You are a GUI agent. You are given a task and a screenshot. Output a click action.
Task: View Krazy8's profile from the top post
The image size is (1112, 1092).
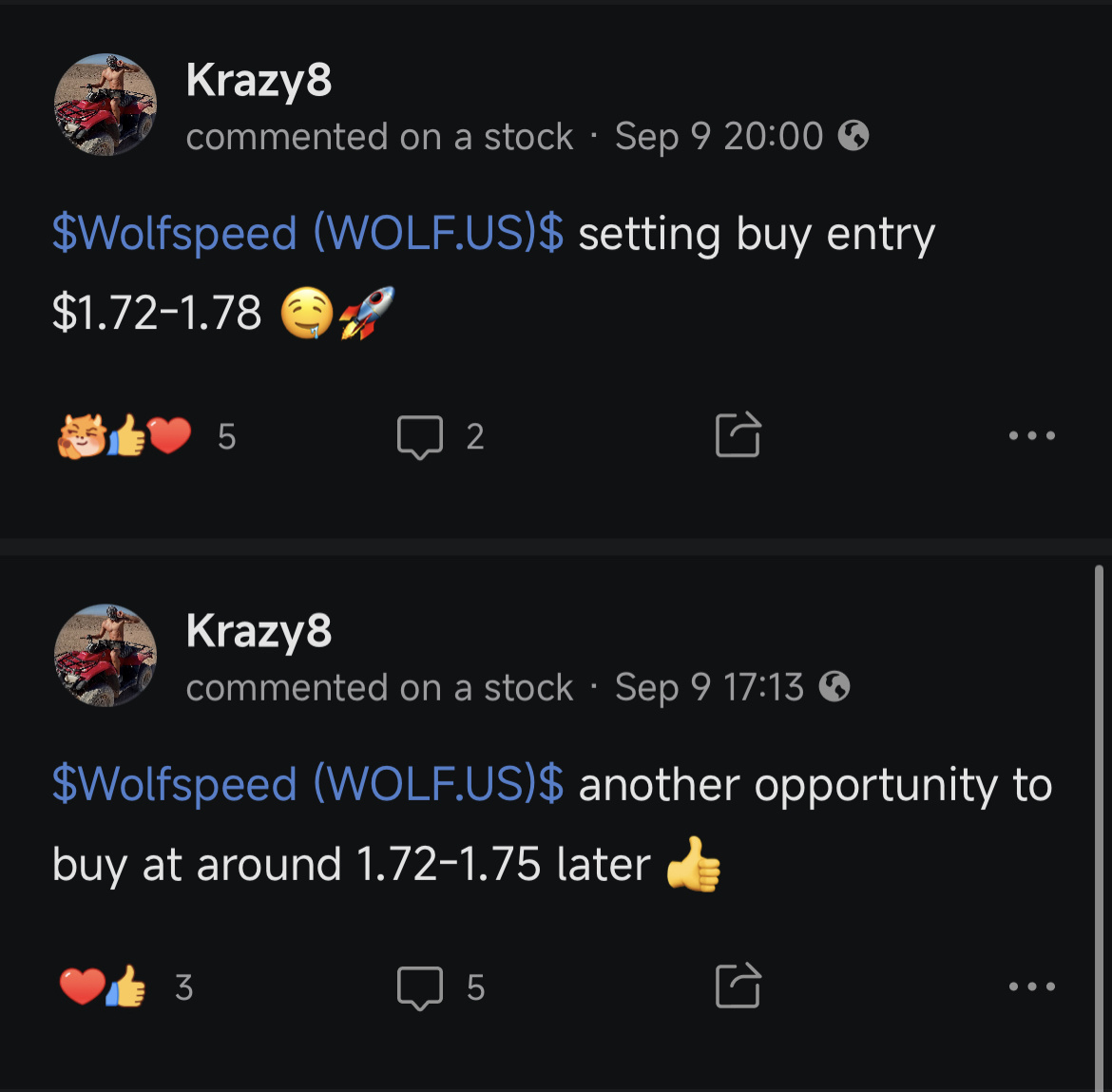point(259,81)
